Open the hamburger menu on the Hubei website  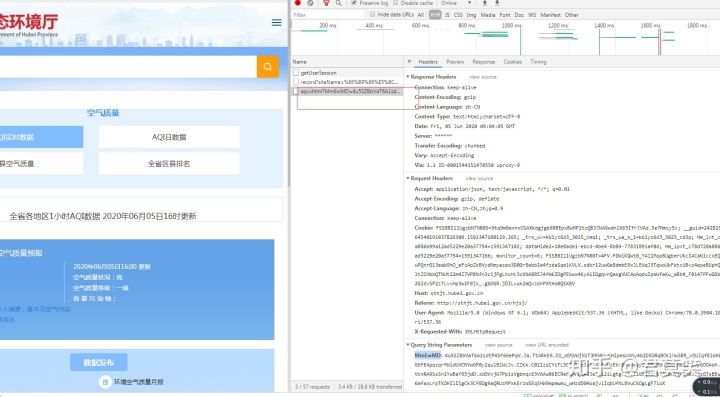[276, 22]
